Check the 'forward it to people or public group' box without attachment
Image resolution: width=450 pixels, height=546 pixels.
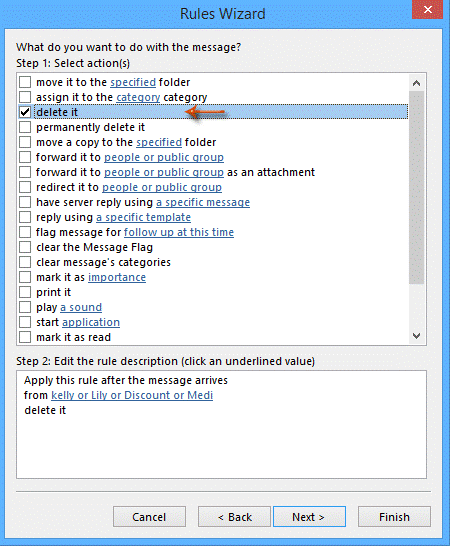pyautogui.click(x=25, y=157)
